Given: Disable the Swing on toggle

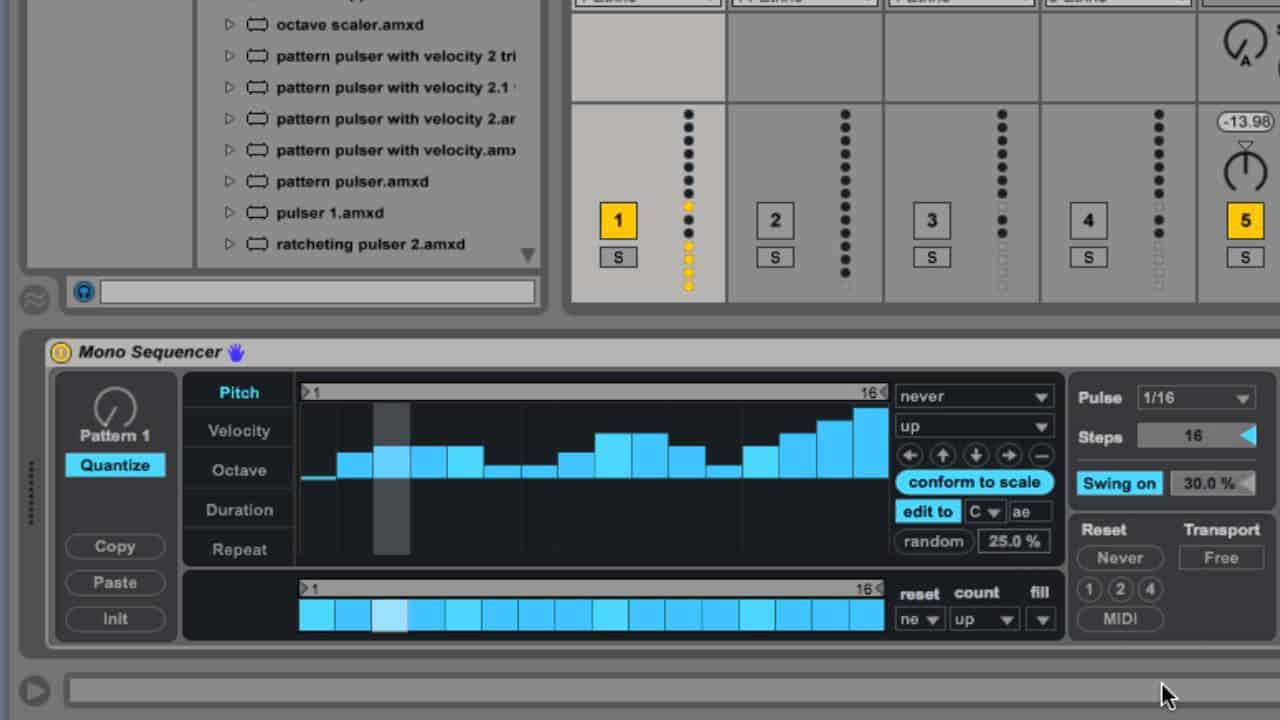Looking at the screenshot, I should [1119, 483].
